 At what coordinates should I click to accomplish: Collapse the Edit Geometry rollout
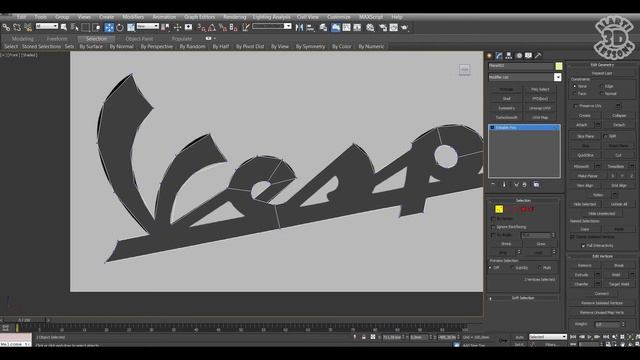602,65
